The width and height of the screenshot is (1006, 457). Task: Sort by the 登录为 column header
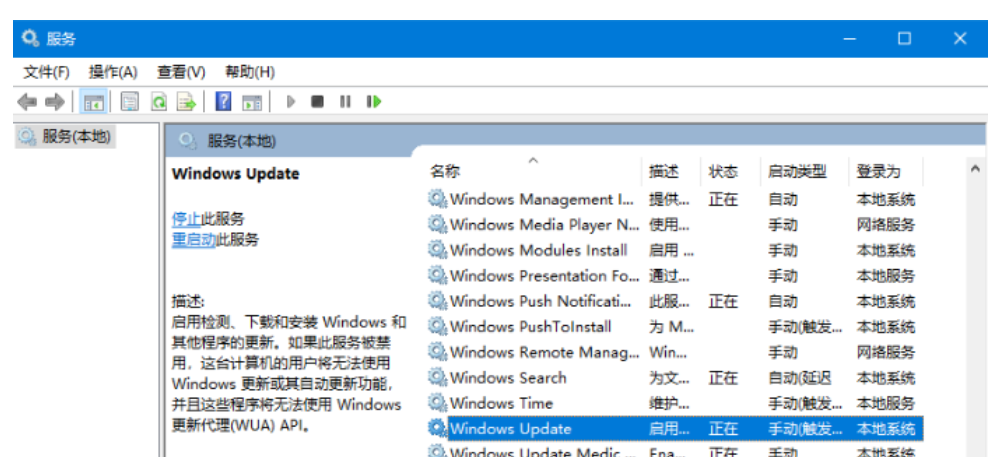pos(878,172)
